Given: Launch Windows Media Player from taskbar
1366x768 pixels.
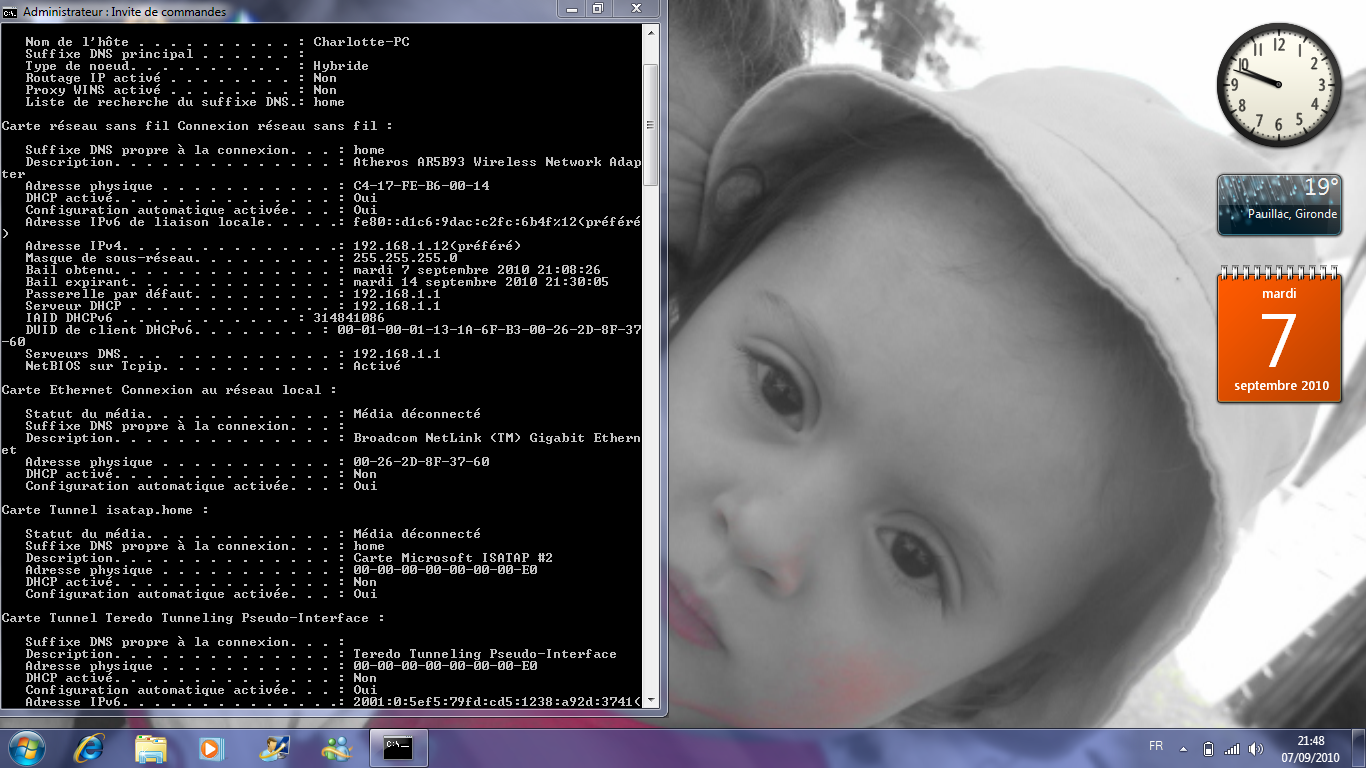Looking at the screenshot, I should [x=211, y=747].
